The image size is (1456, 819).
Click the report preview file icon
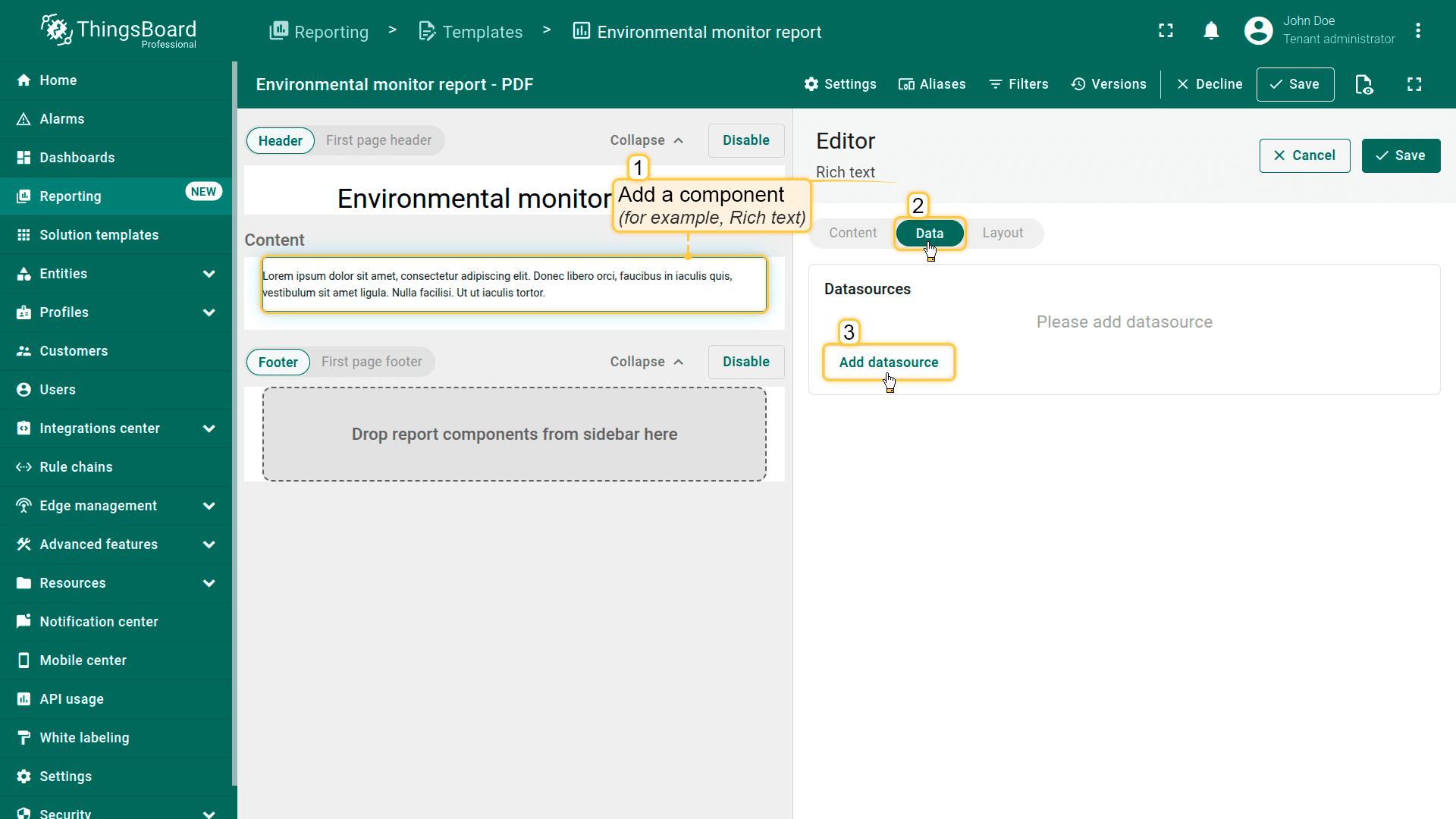coord(1363,84)
